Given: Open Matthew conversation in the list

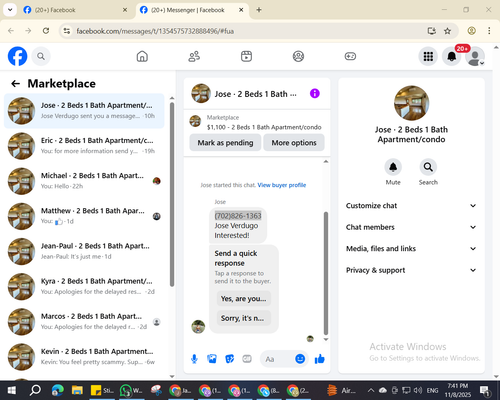Looking at the screenshot, I should pyautogui.click(x=84, y=216).
